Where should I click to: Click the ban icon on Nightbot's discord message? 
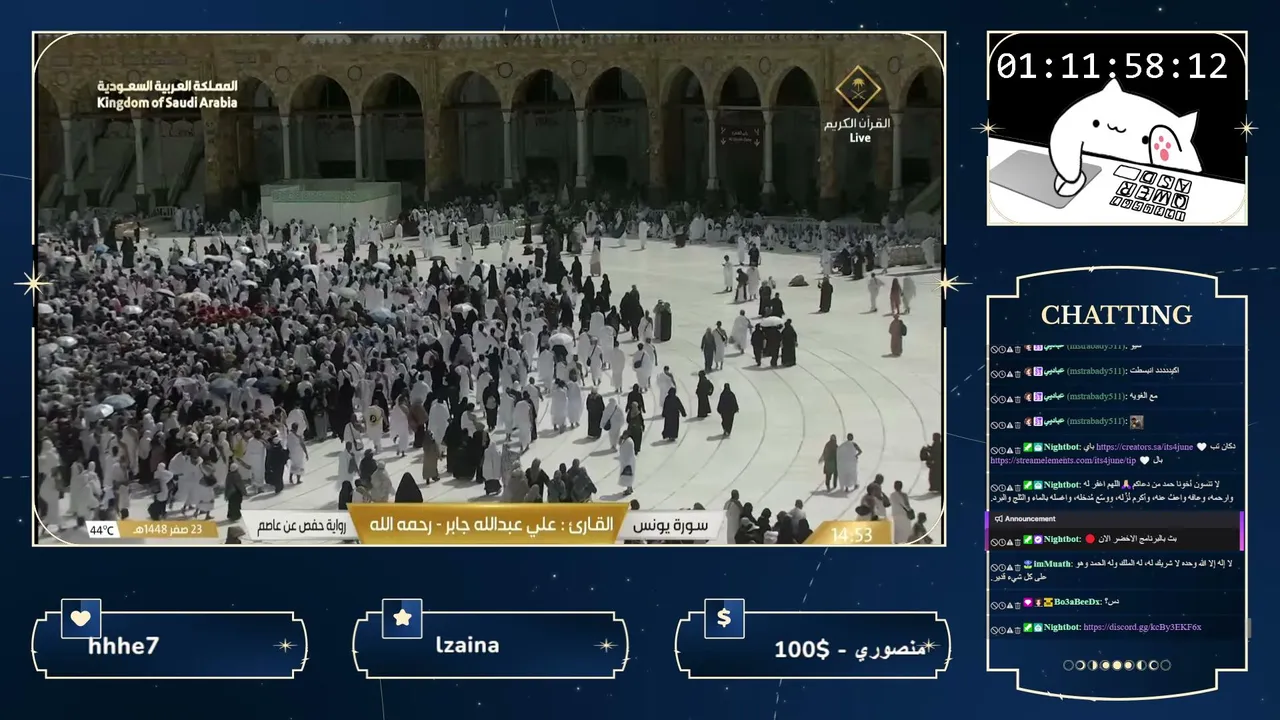tap(994, 628)
